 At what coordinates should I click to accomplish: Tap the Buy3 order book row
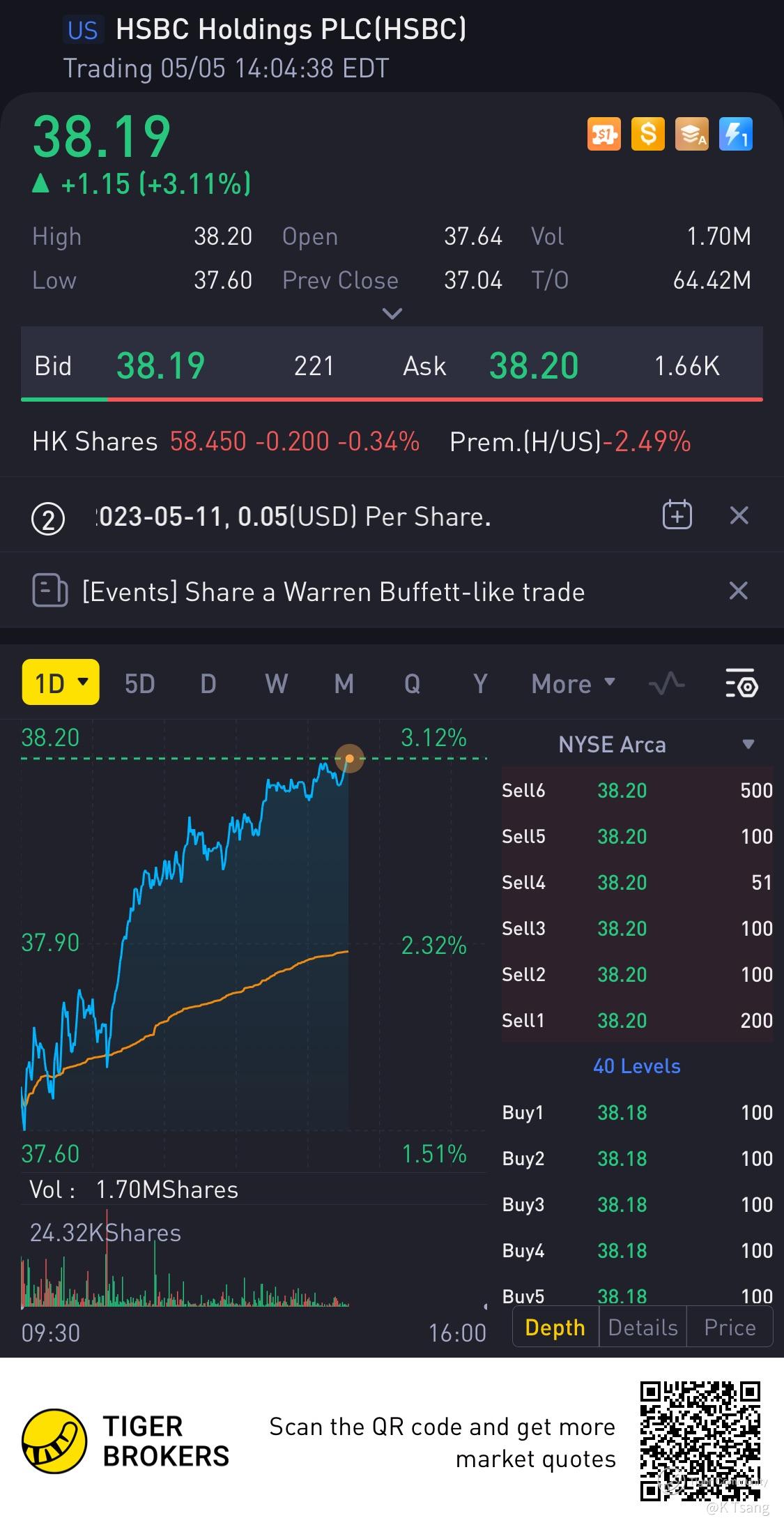637,1204
